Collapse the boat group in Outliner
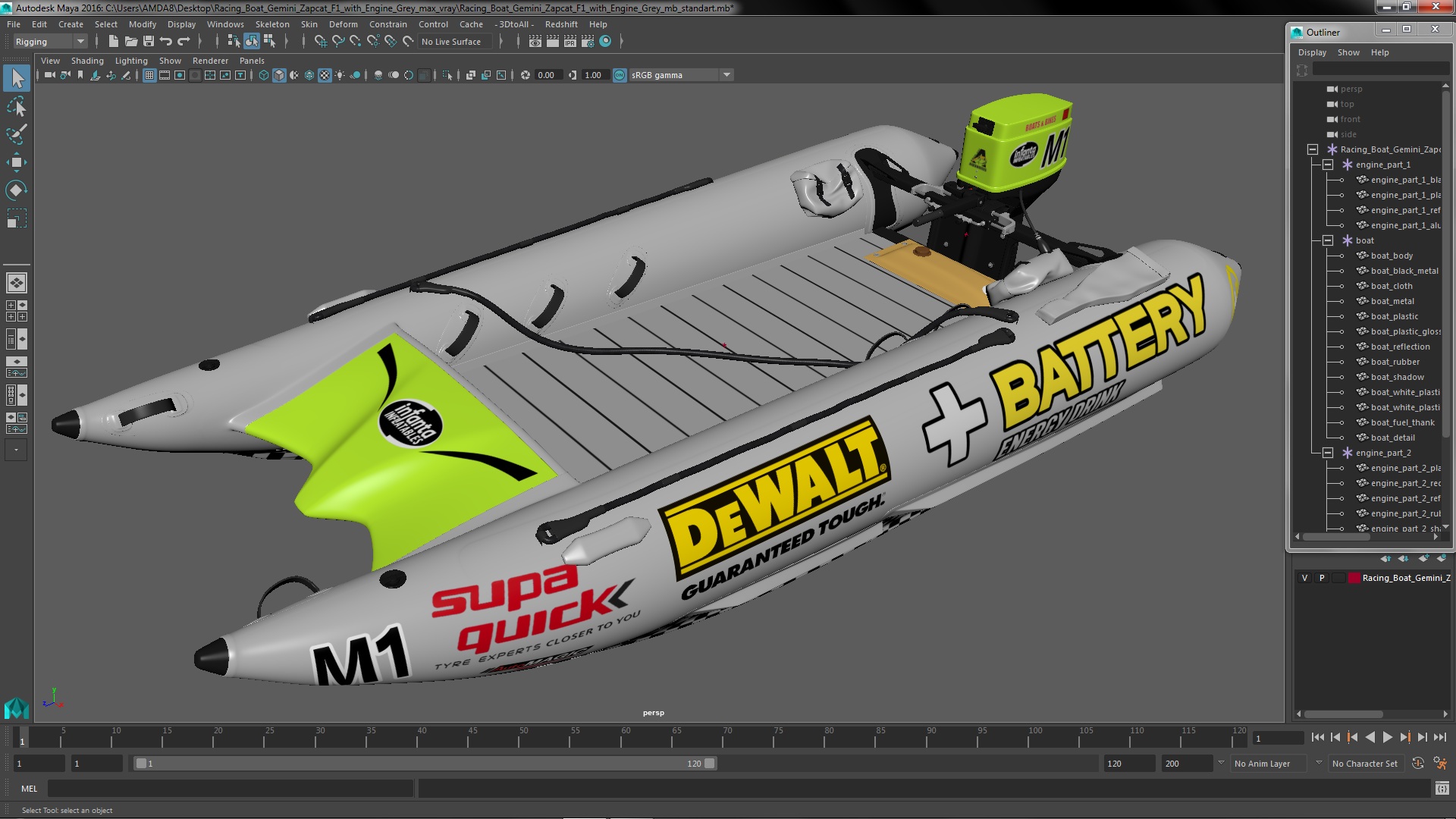This screenshot has height=819, width=1456. pyautogui.click(x=1328, y=240)
